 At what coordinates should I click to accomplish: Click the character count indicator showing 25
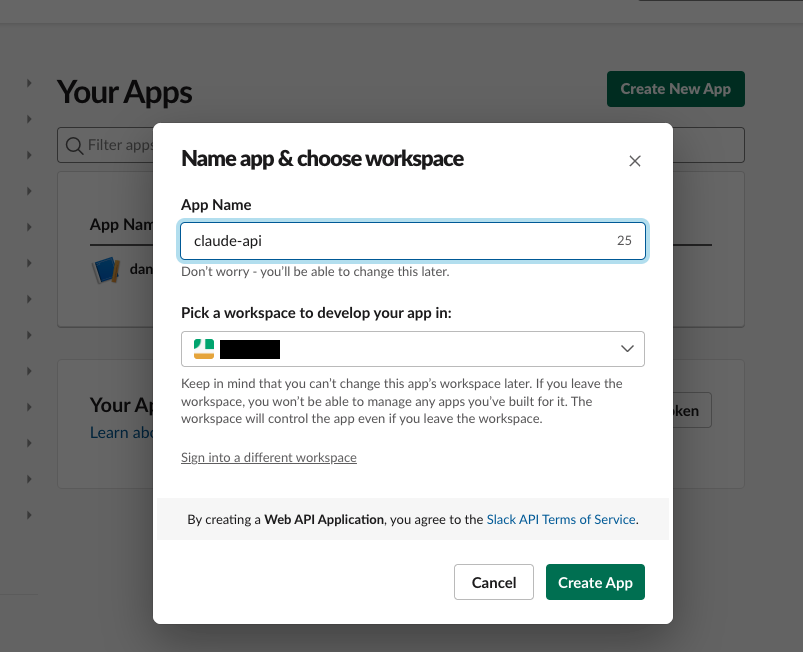(624, 240)
